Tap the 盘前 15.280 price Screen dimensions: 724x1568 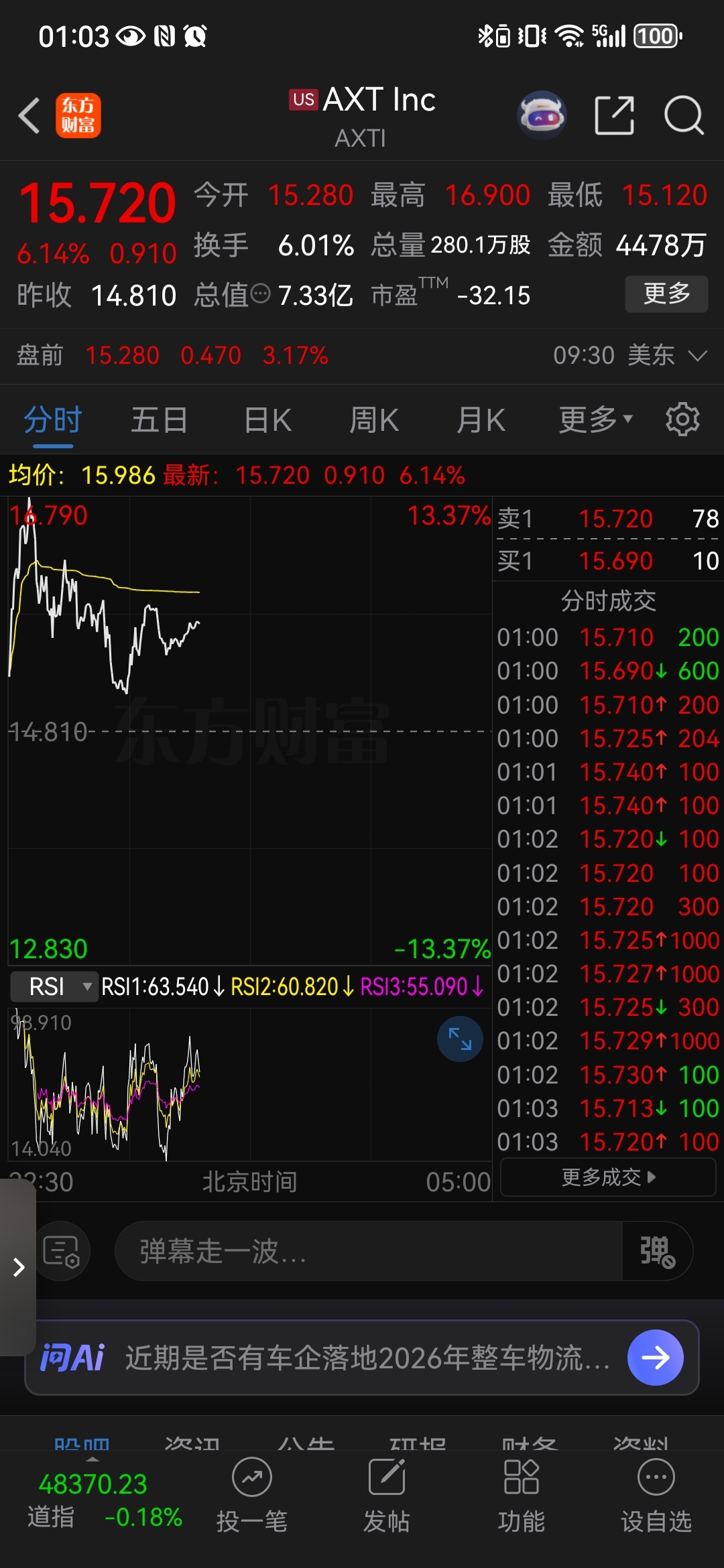(123, 355)
